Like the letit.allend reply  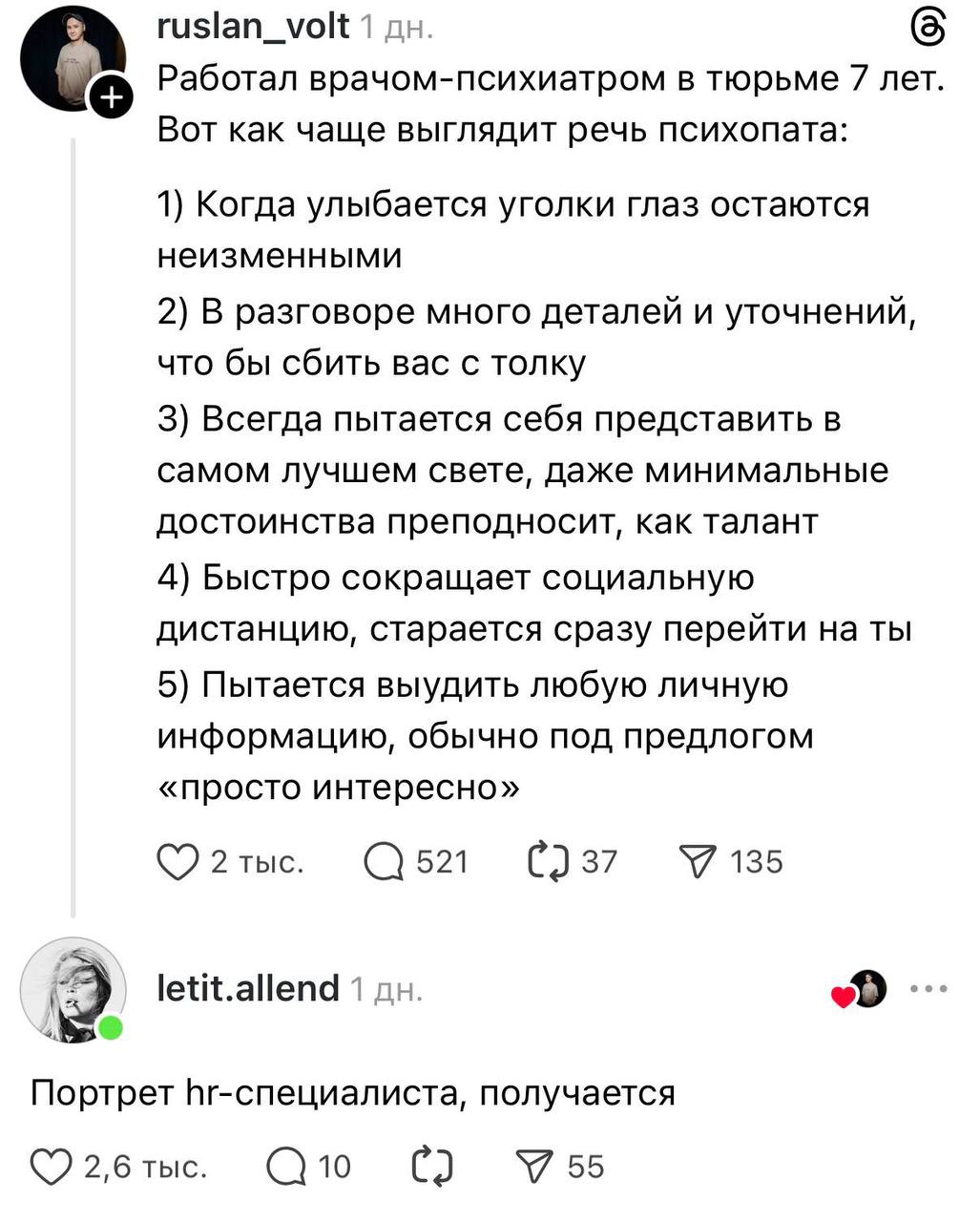pos(50,1167)
